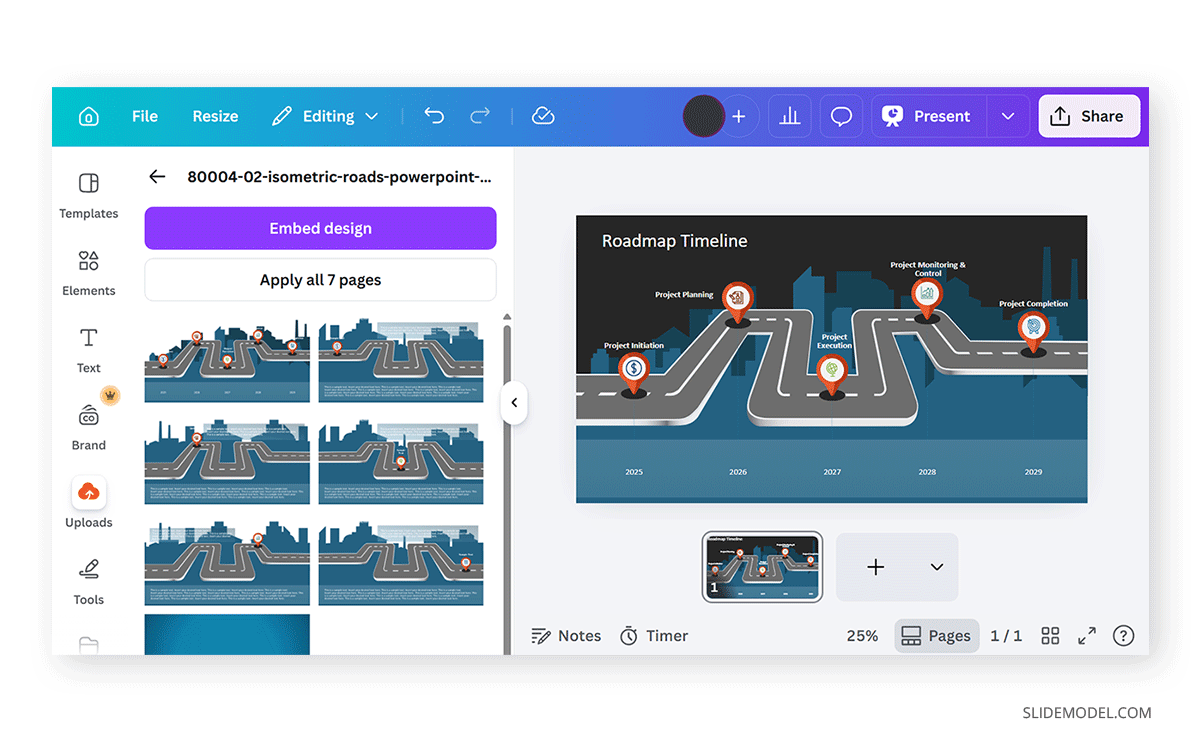Open the Brand panel
Screen dimensions: 1200x743
pos(88,427)
